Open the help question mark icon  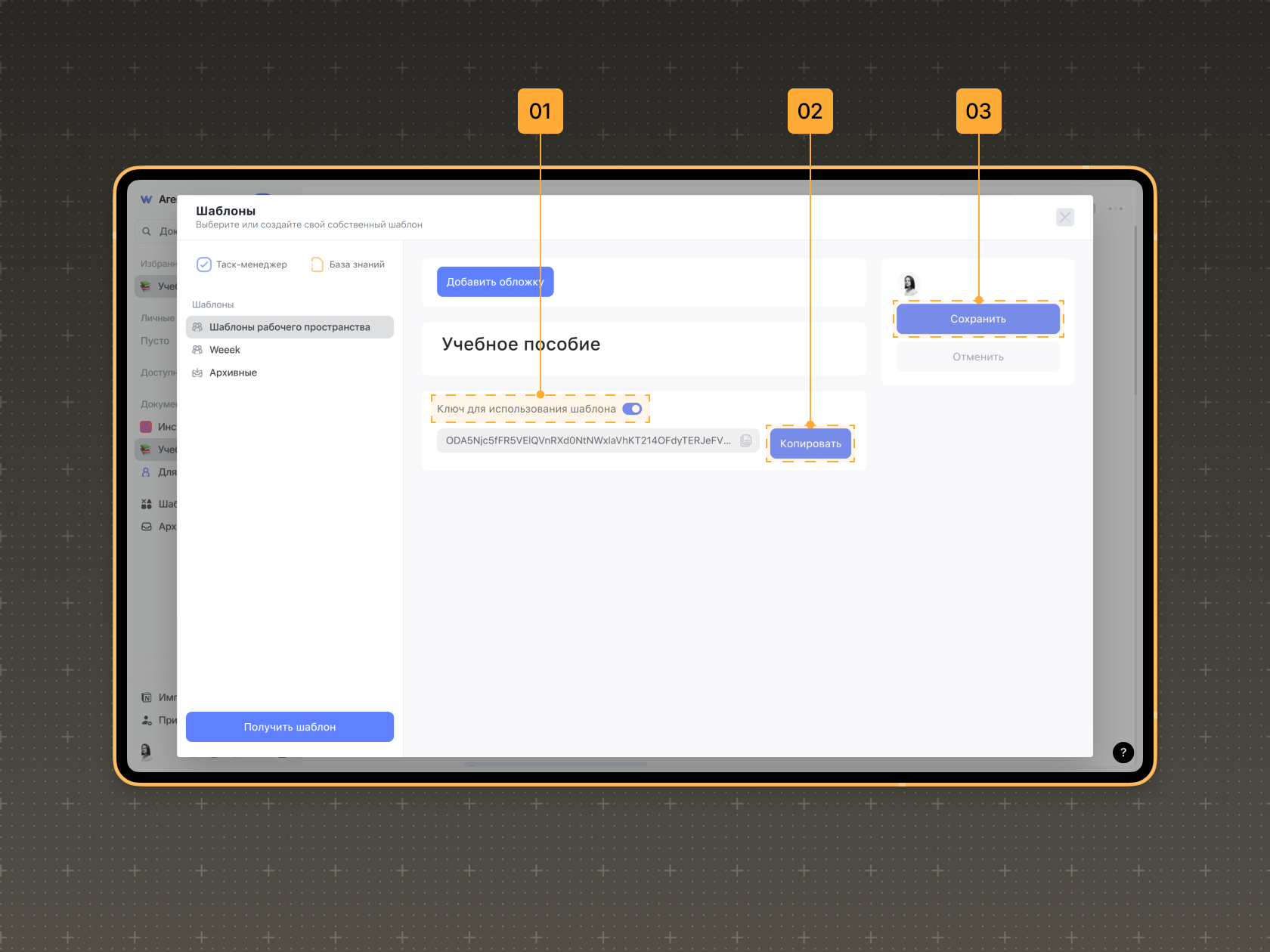point(1123,752)
